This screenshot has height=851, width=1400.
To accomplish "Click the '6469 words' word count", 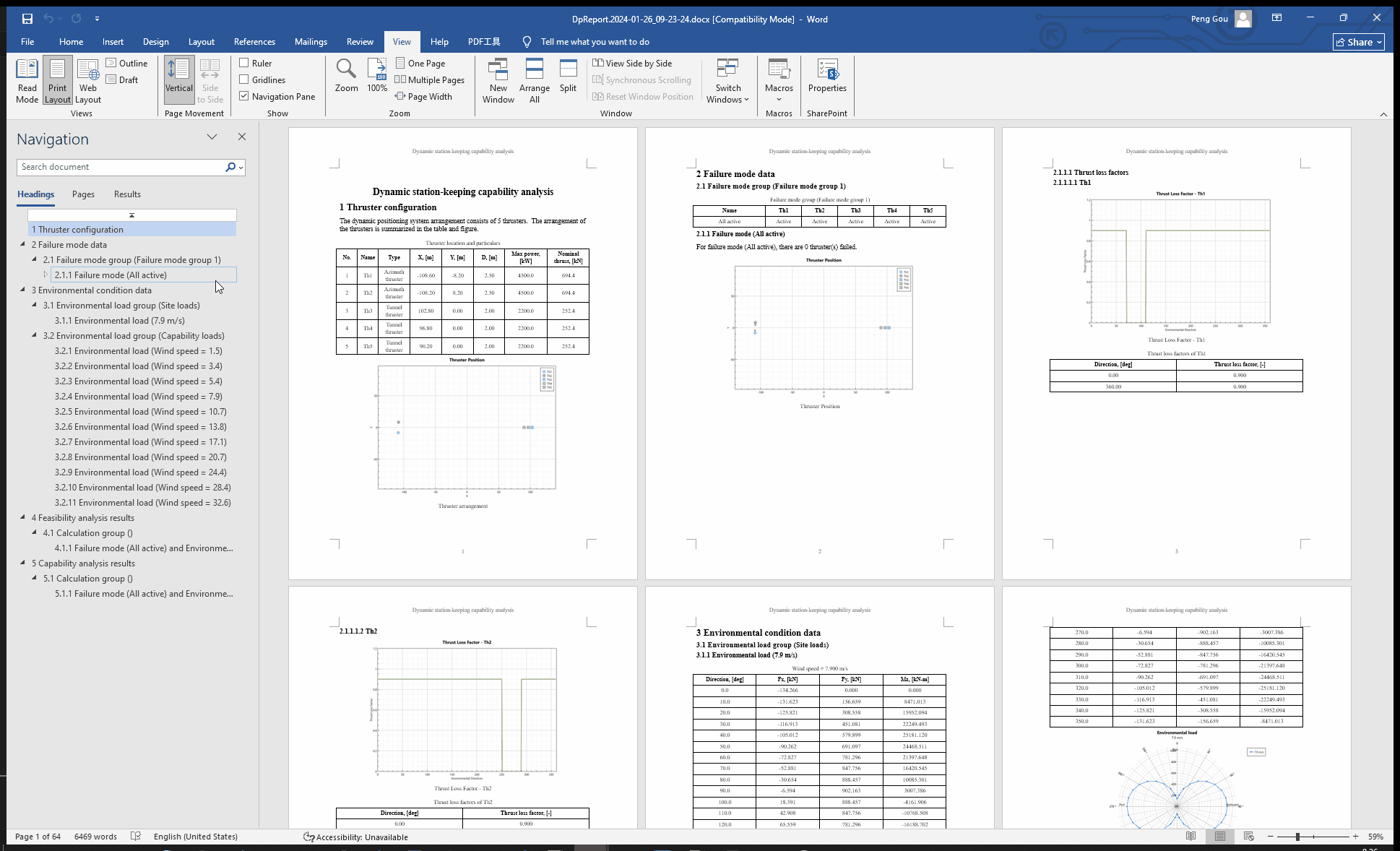I will pos(95,837).
